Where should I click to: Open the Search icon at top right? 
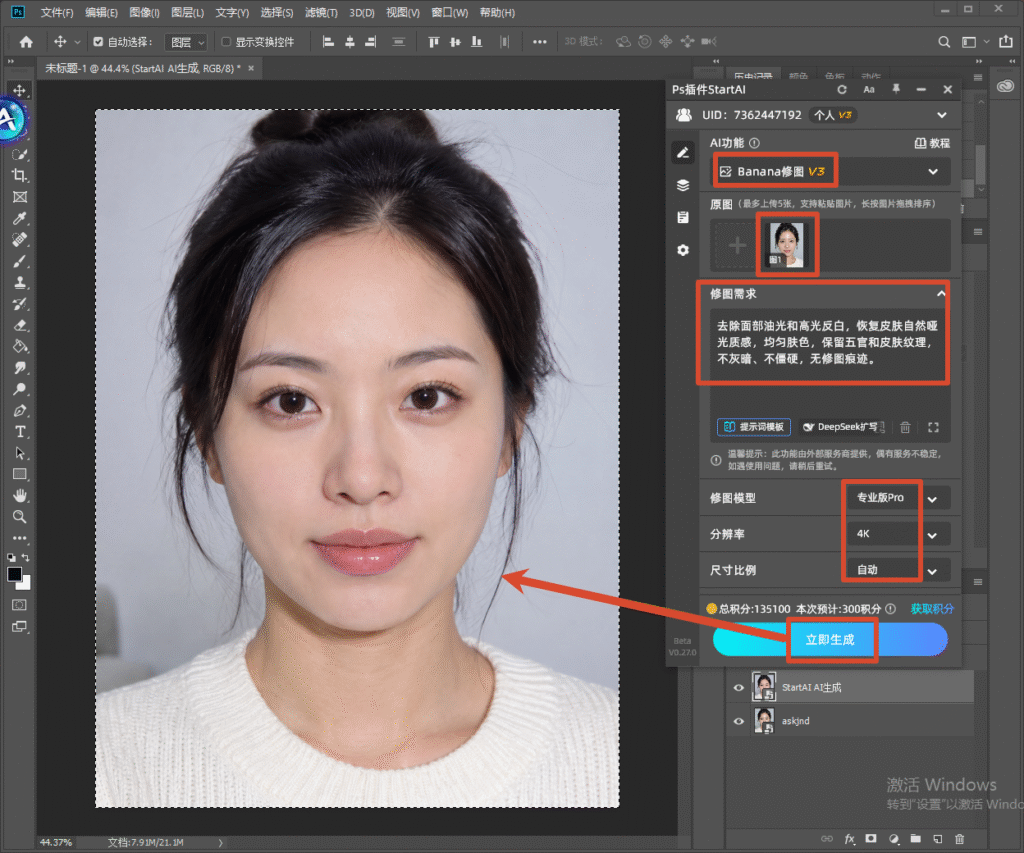pyautogui.click(x=944, y=42)
